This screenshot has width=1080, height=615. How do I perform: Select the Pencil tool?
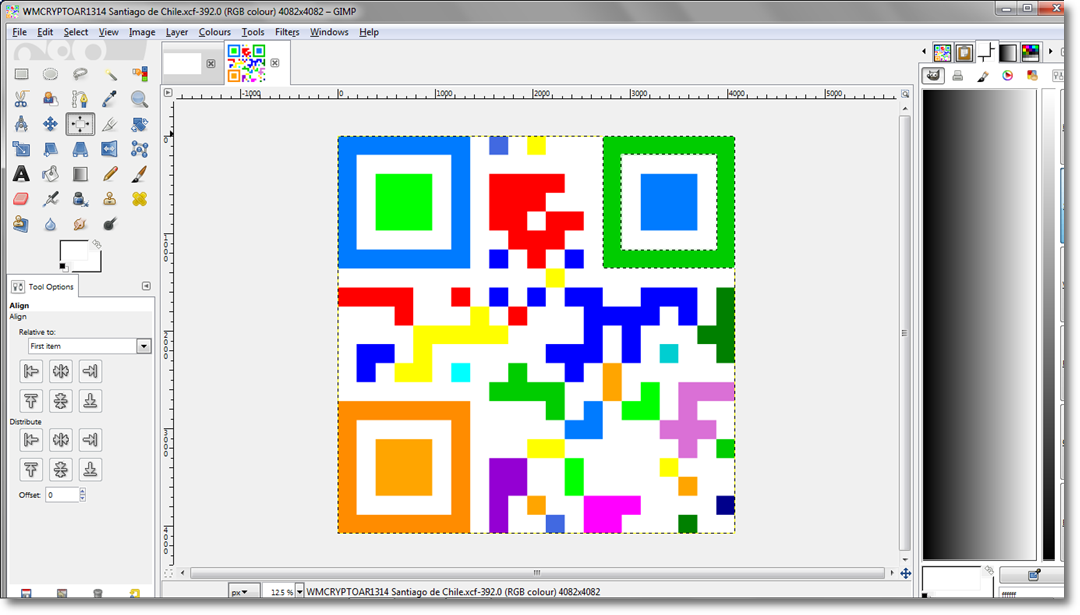(110, 174)
